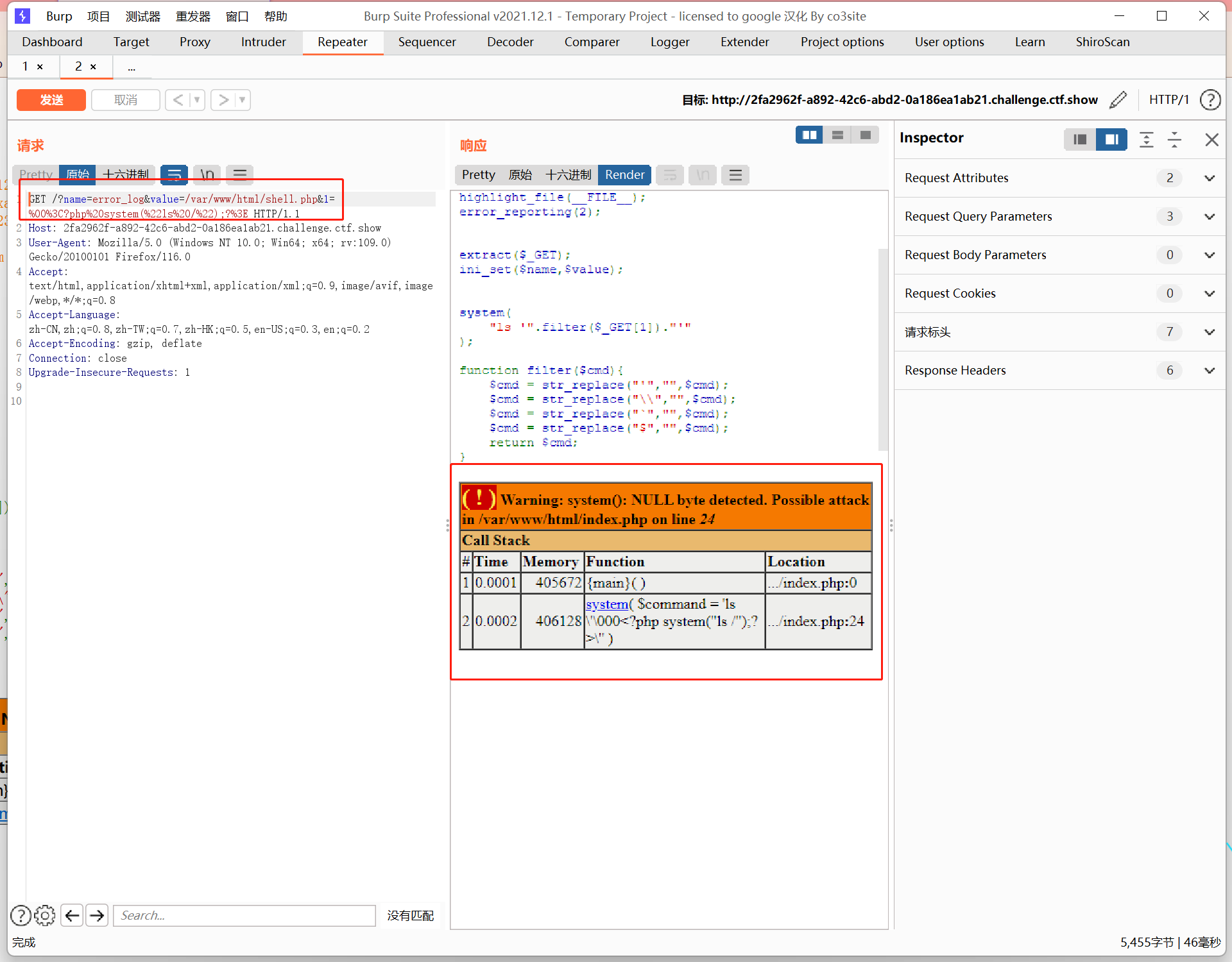Viewport: 1232px width, 962px height.
Task: Click the request line GET text
Action: pos(38,199)
